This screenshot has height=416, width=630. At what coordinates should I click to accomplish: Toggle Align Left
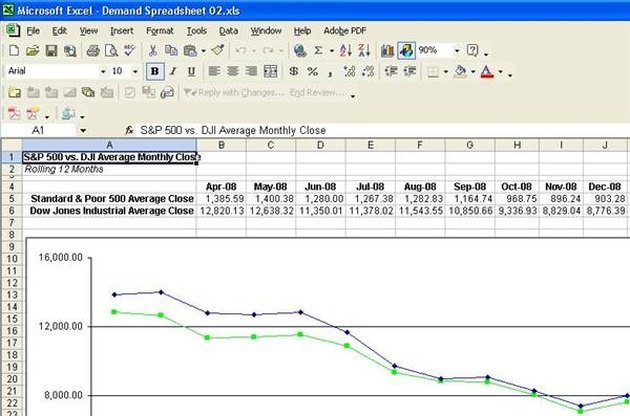(214, 72)
